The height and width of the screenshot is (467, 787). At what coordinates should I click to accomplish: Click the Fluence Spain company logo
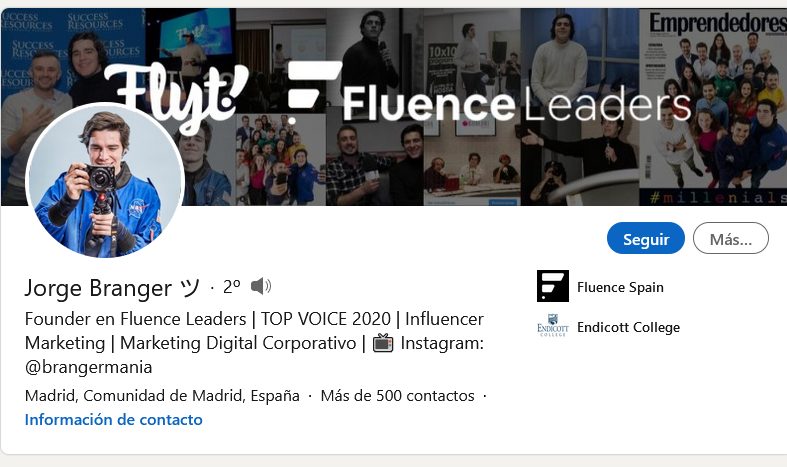coord(553,287)
